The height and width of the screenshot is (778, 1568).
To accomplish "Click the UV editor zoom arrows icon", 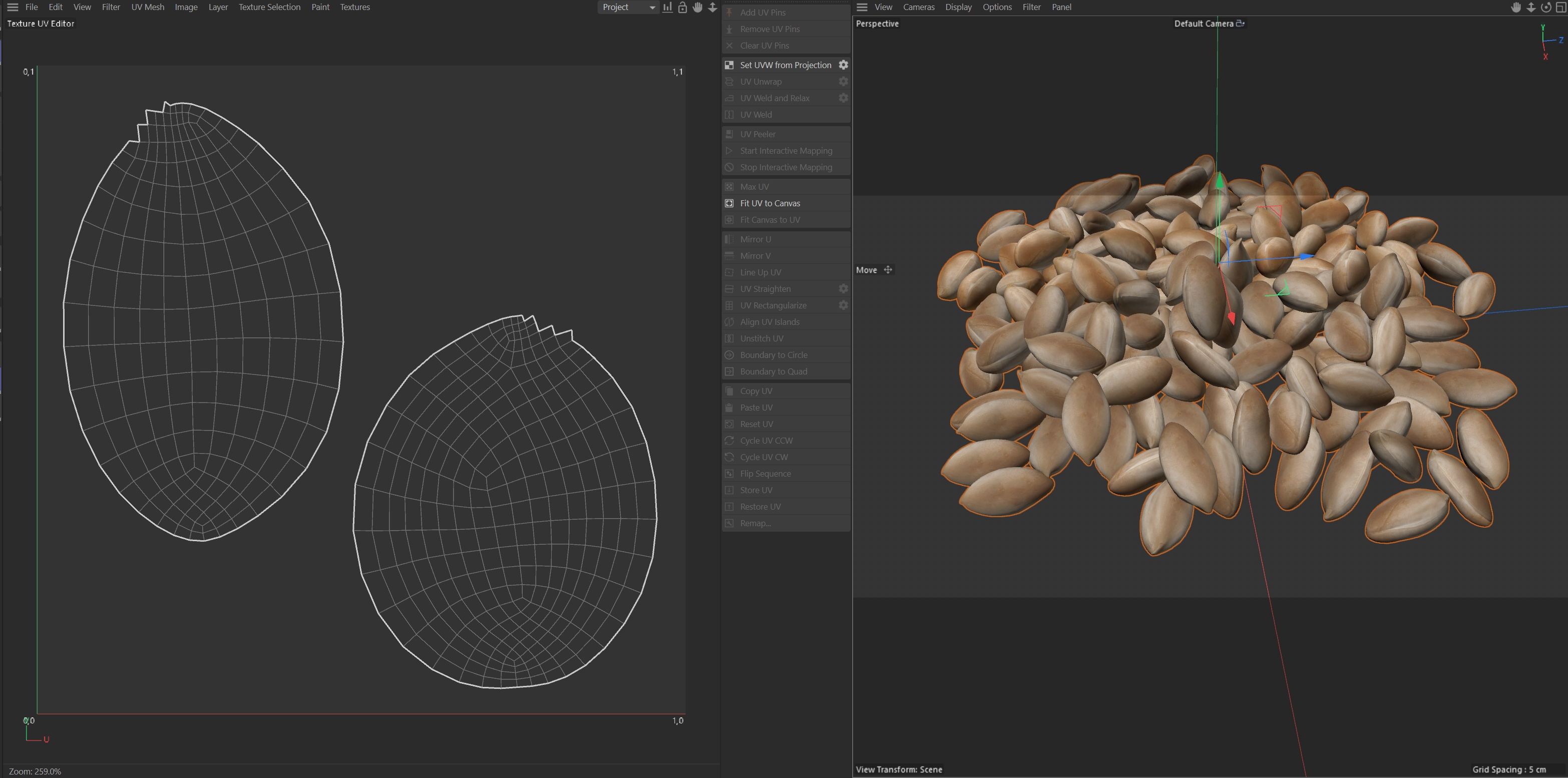I will (712, 8).
